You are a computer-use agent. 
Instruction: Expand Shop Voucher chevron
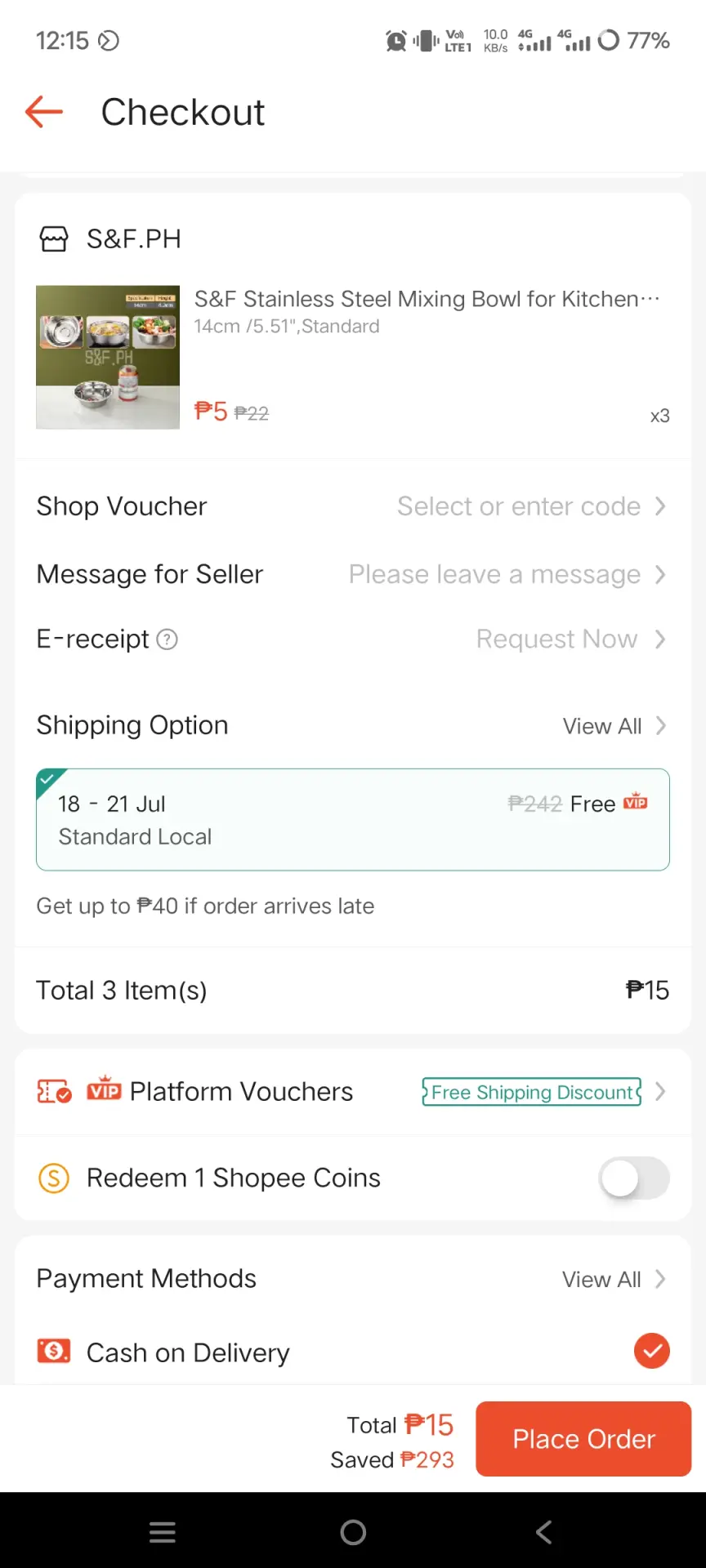[x=660, y=506]
